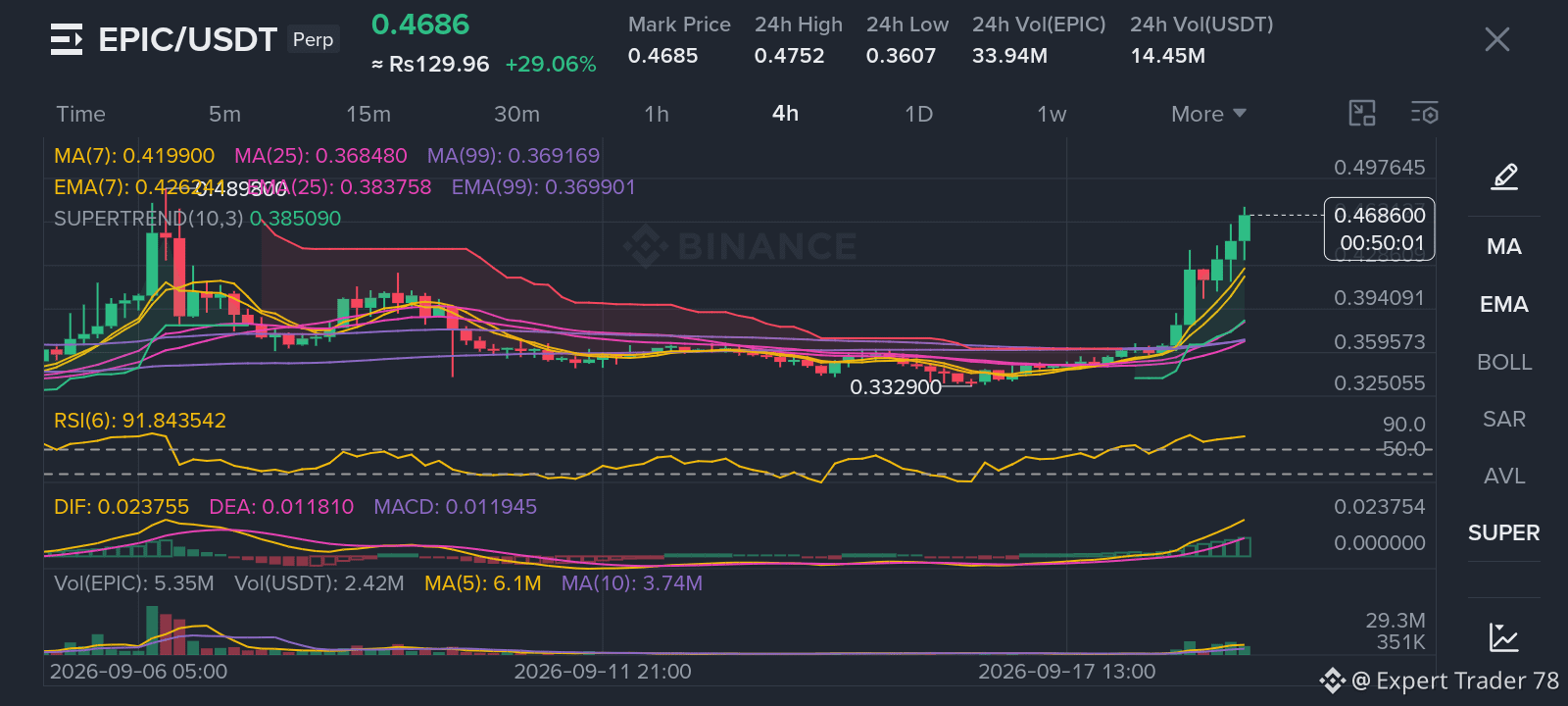The width and height of the screenshot is (1568, 706).
Task: Open the EPIC/USDT pair selector
Action: pos(188,39)
